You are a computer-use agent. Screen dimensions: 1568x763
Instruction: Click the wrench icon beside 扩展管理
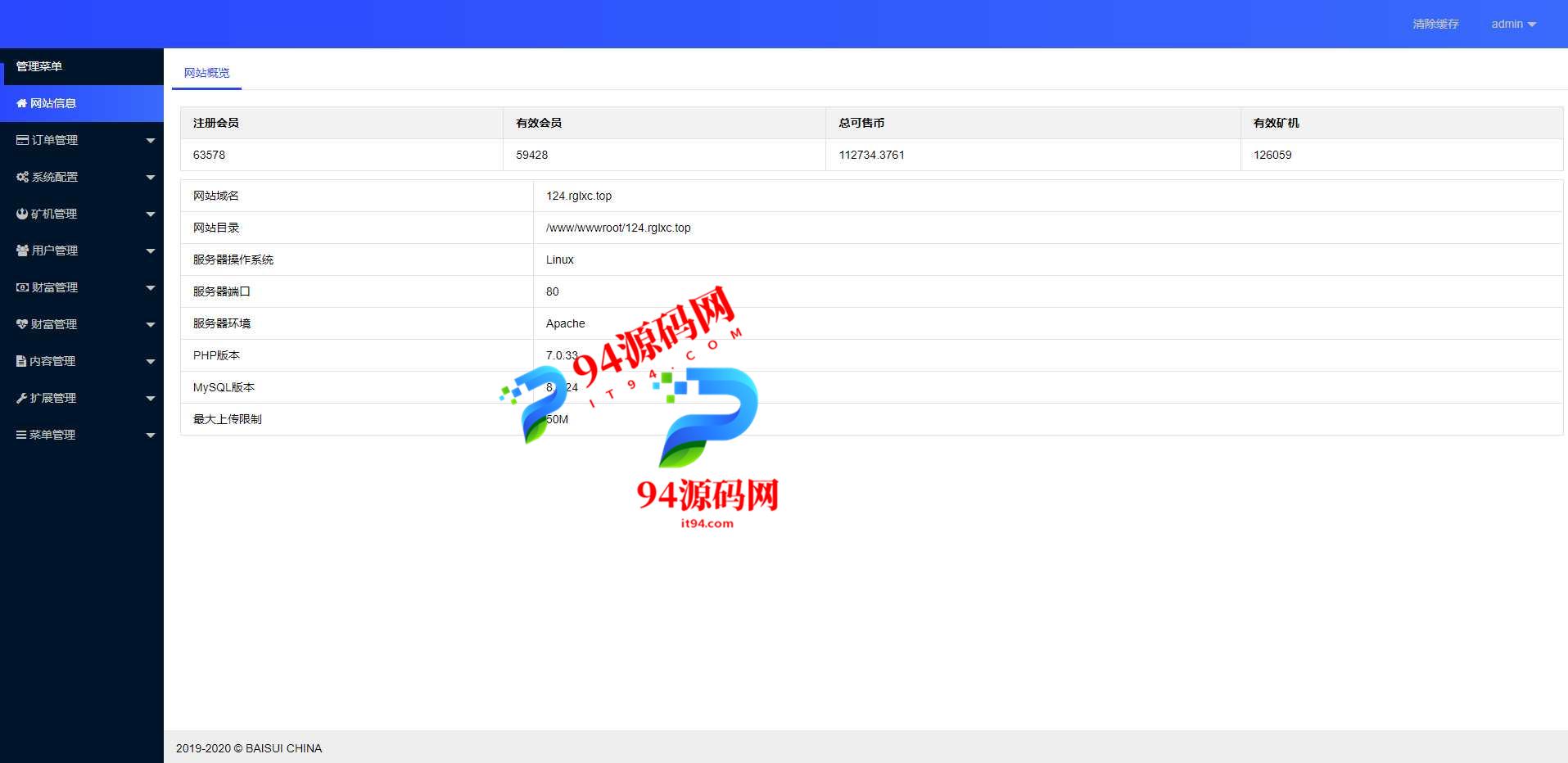22,398
